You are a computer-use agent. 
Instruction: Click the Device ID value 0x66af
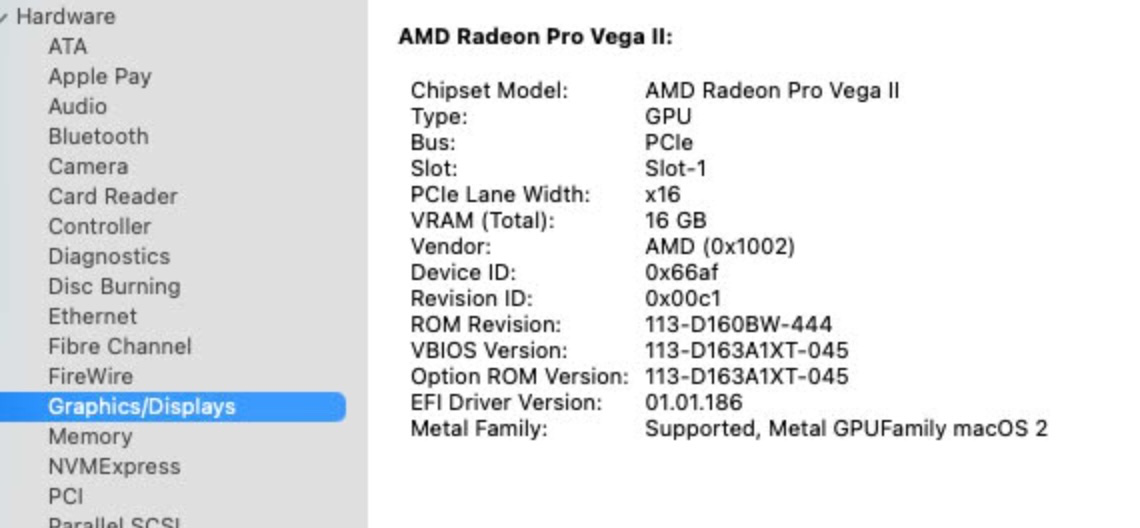pyautogui.click(x=681, y=272)
